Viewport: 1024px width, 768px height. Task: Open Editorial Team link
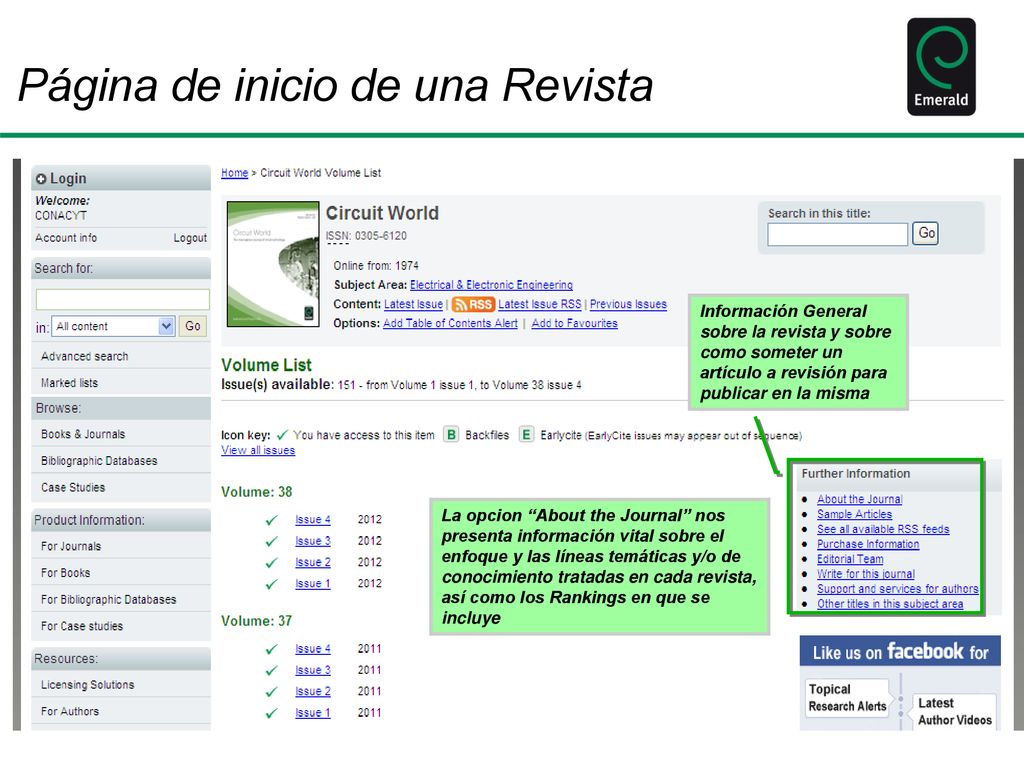(850, 559)
